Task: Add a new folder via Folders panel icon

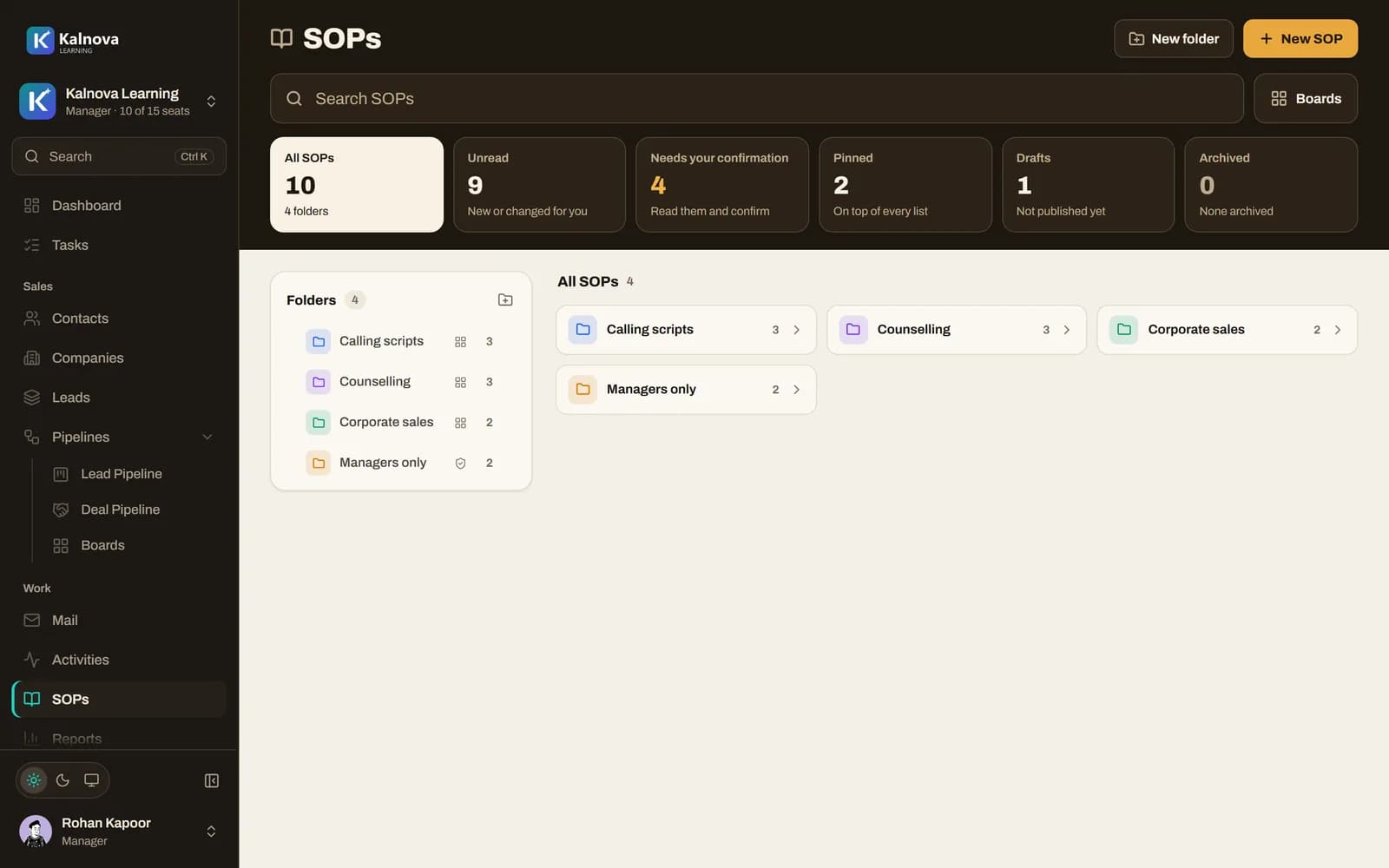Action: tap(505, 299)
